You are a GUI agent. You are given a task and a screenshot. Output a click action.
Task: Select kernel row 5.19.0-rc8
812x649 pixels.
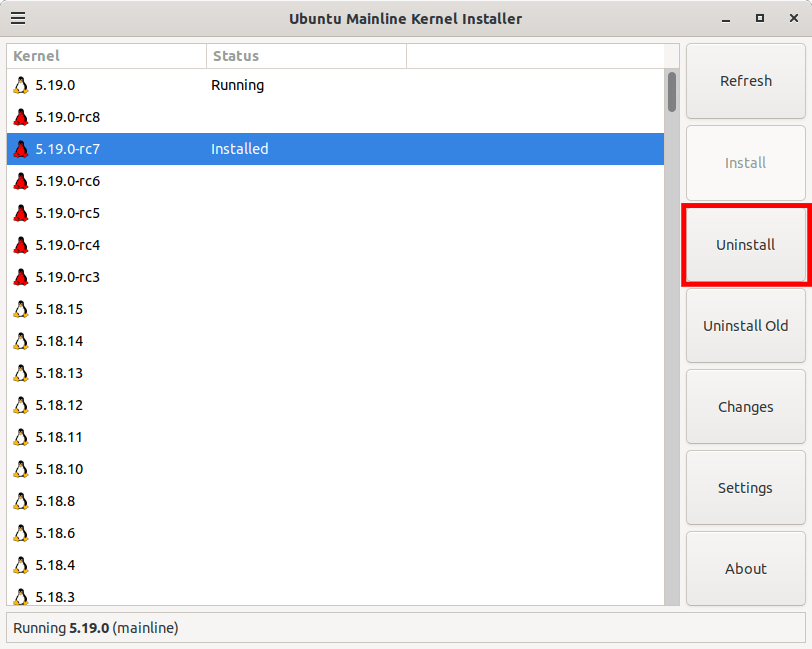(x=335, y=117)
